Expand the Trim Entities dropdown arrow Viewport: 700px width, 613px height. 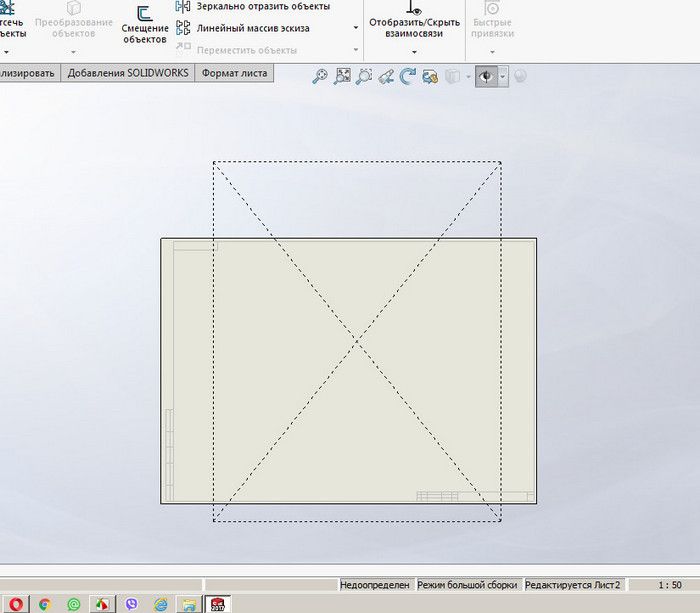(7, 51)
